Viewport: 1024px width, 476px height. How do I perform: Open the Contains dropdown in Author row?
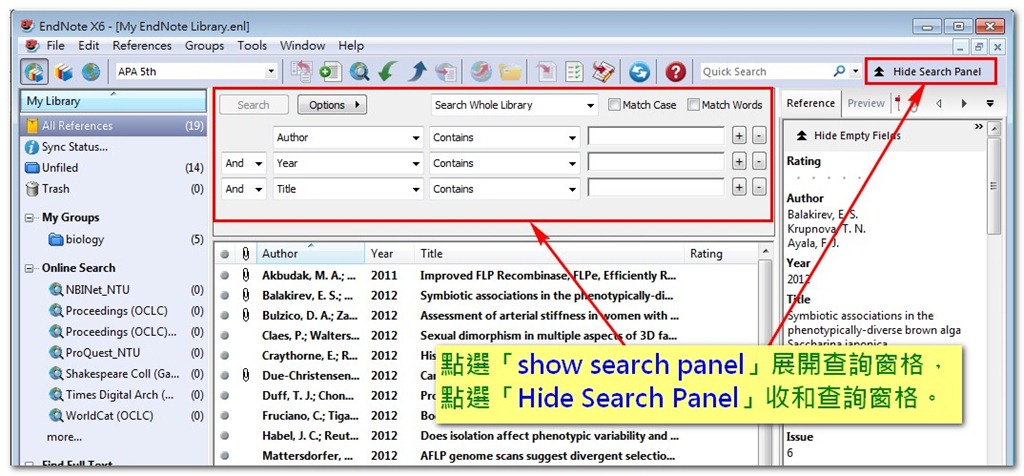[572, 138]
